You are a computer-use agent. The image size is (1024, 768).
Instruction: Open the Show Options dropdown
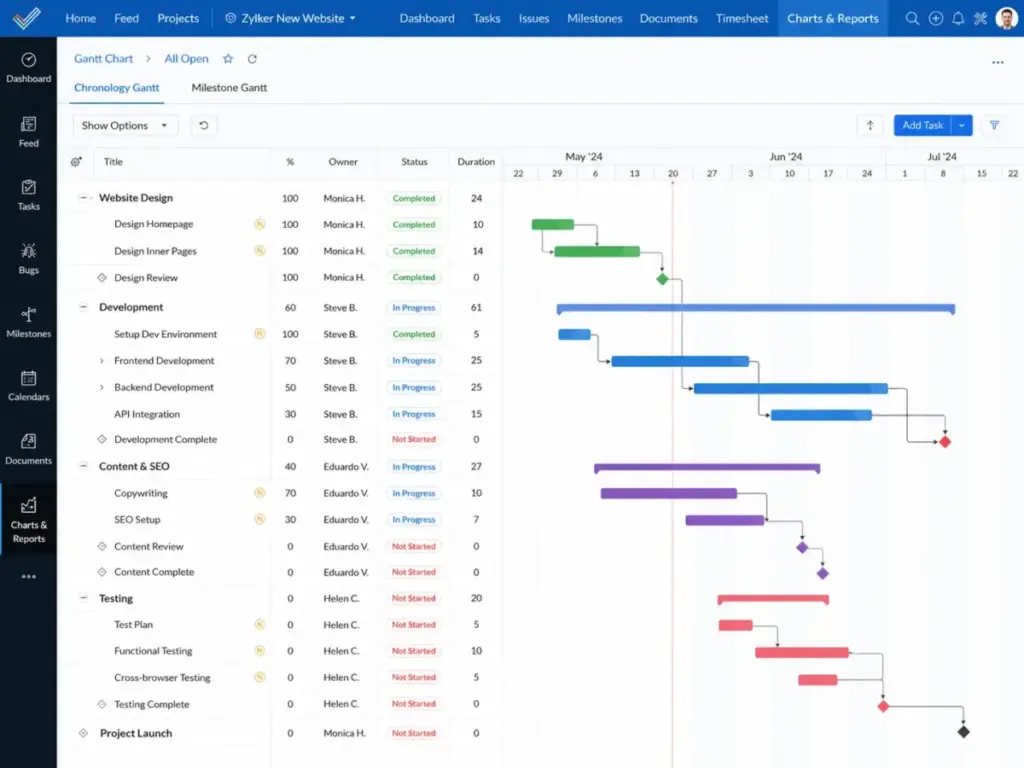pos(125,125)
